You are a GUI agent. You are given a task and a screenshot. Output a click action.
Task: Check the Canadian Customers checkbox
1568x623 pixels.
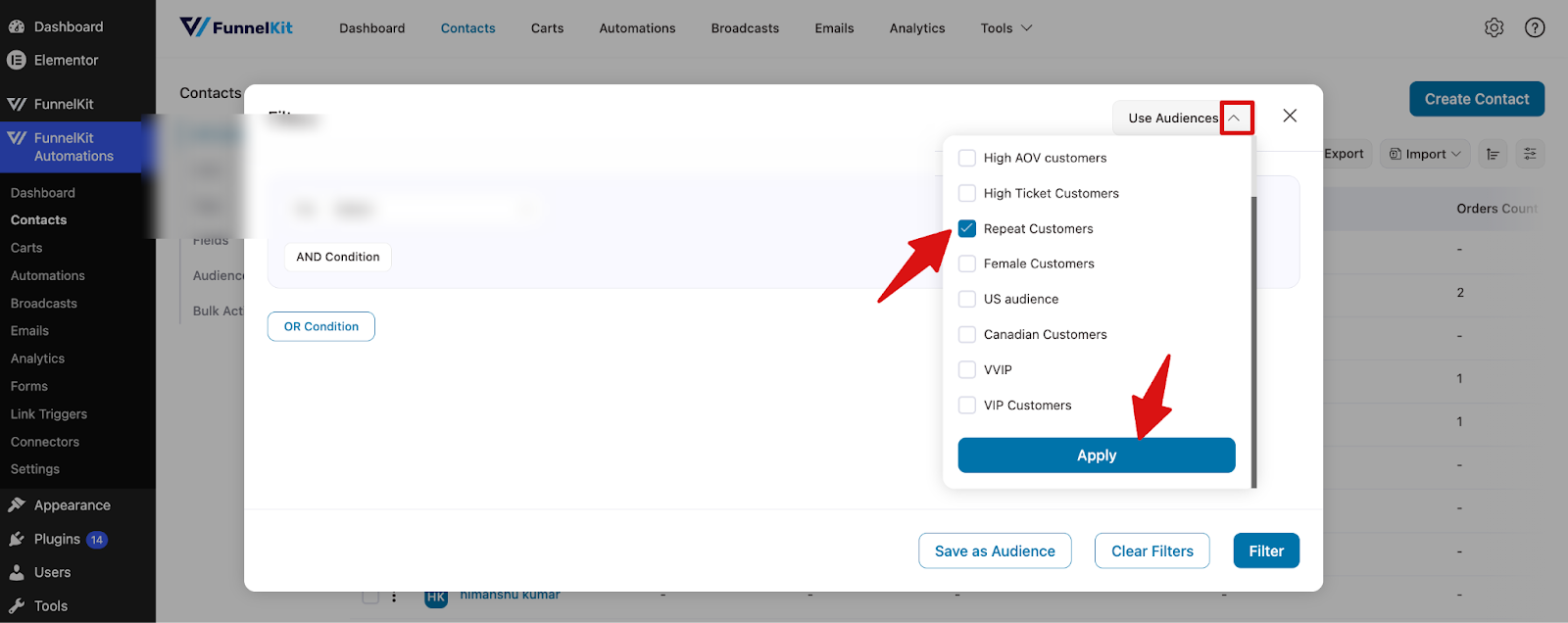(967, 334)
